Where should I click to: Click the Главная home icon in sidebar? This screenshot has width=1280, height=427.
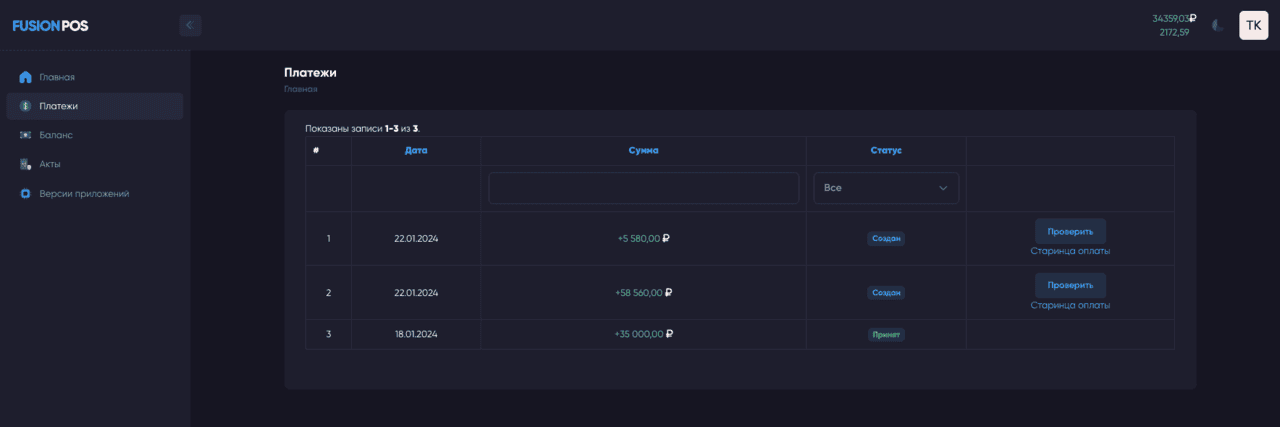tap(26, 77)
